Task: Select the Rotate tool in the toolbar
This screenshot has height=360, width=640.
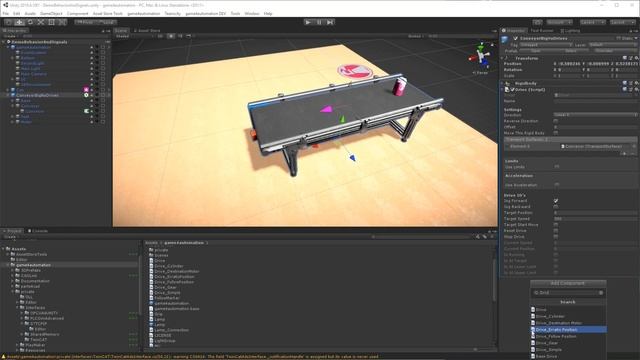Action: [30, 22]
